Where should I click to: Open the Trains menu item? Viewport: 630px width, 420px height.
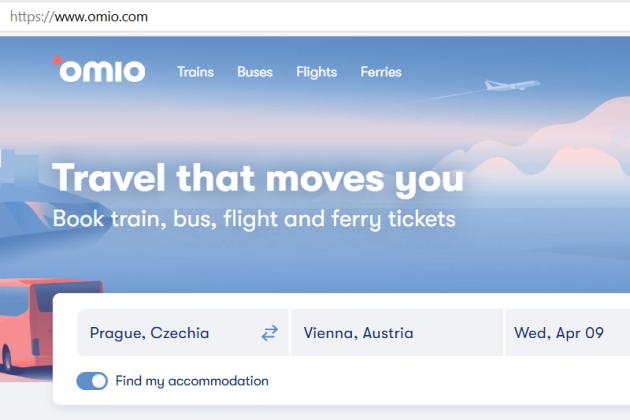pos(195,72)
